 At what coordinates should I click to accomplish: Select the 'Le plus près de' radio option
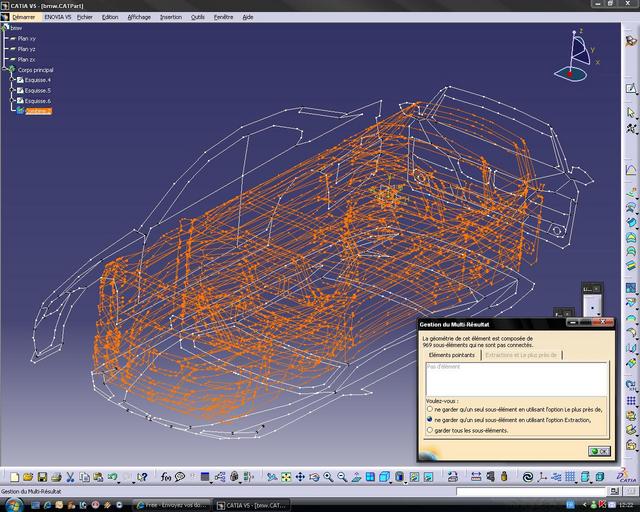(430, 409)
